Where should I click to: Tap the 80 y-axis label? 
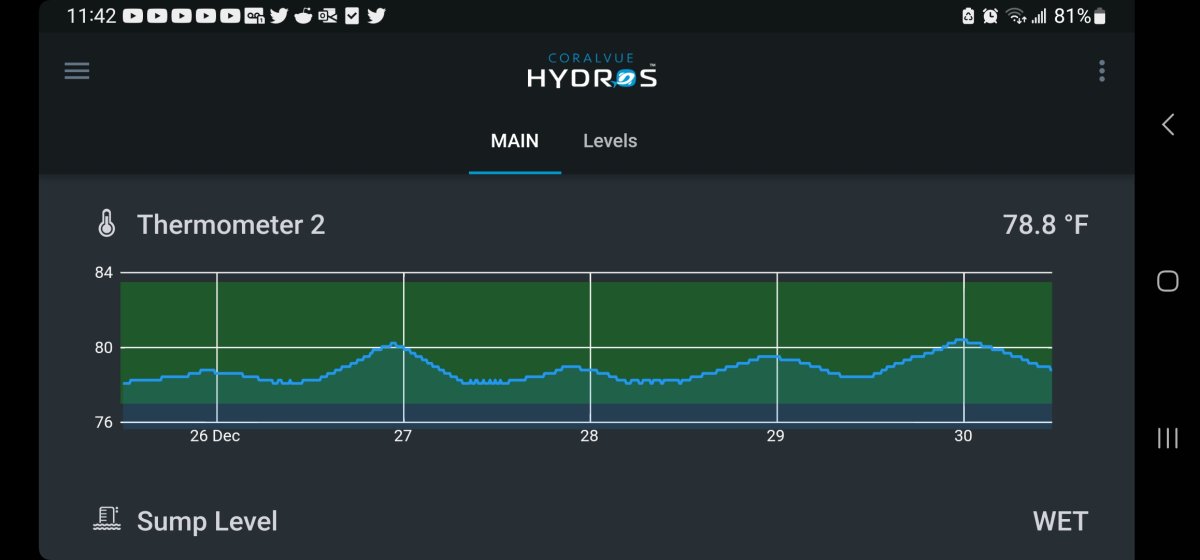(x=103, y=348)
